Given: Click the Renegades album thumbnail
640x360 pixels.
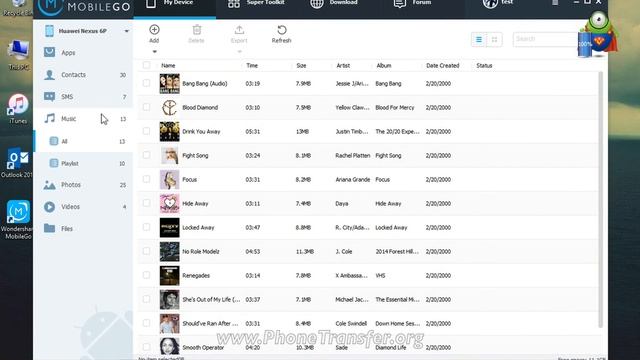Looking at the screenshot, I should [169, 276].
